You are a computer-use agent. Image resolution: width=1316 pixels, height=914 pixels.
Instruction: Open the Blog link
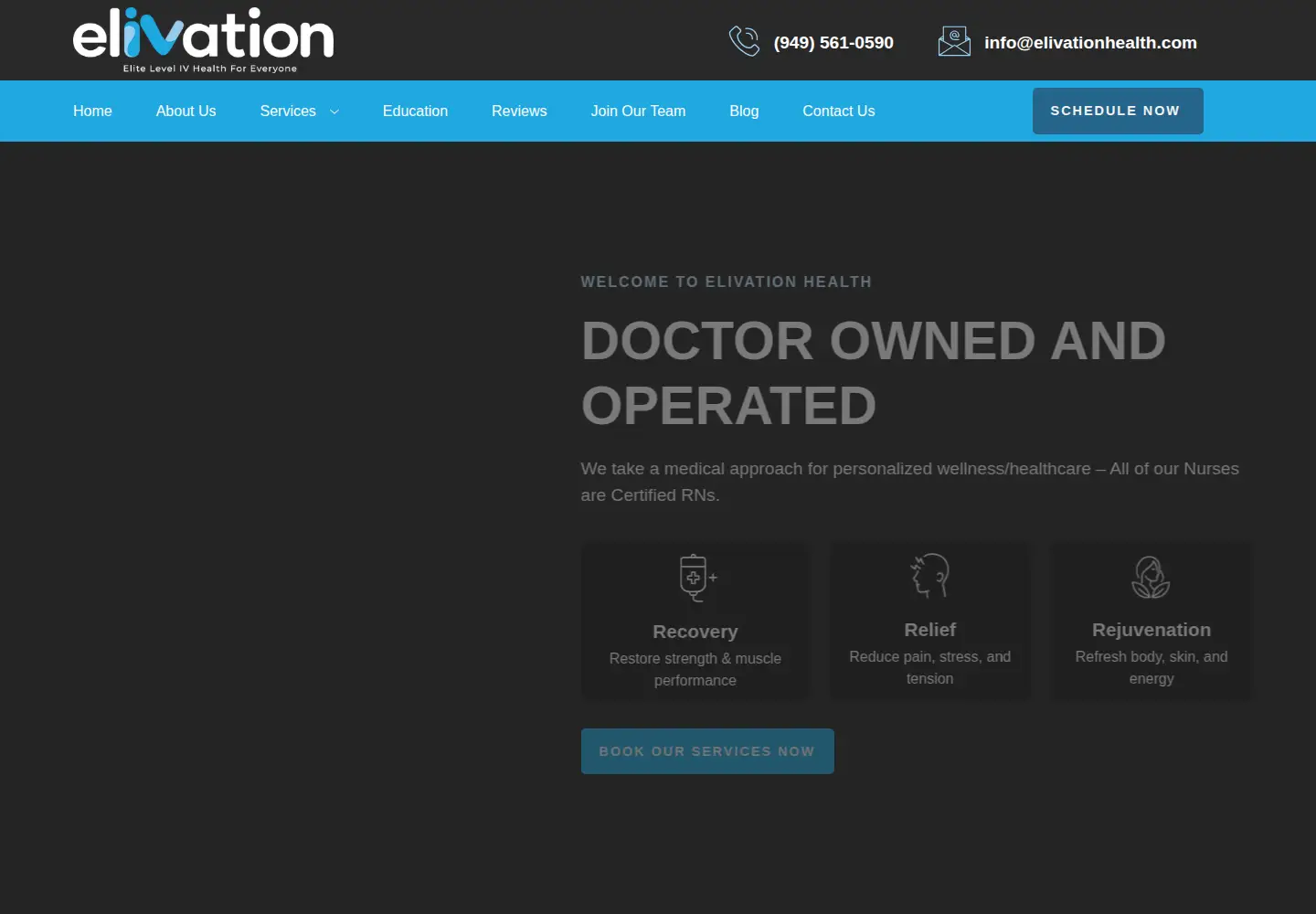pos(744,111)
